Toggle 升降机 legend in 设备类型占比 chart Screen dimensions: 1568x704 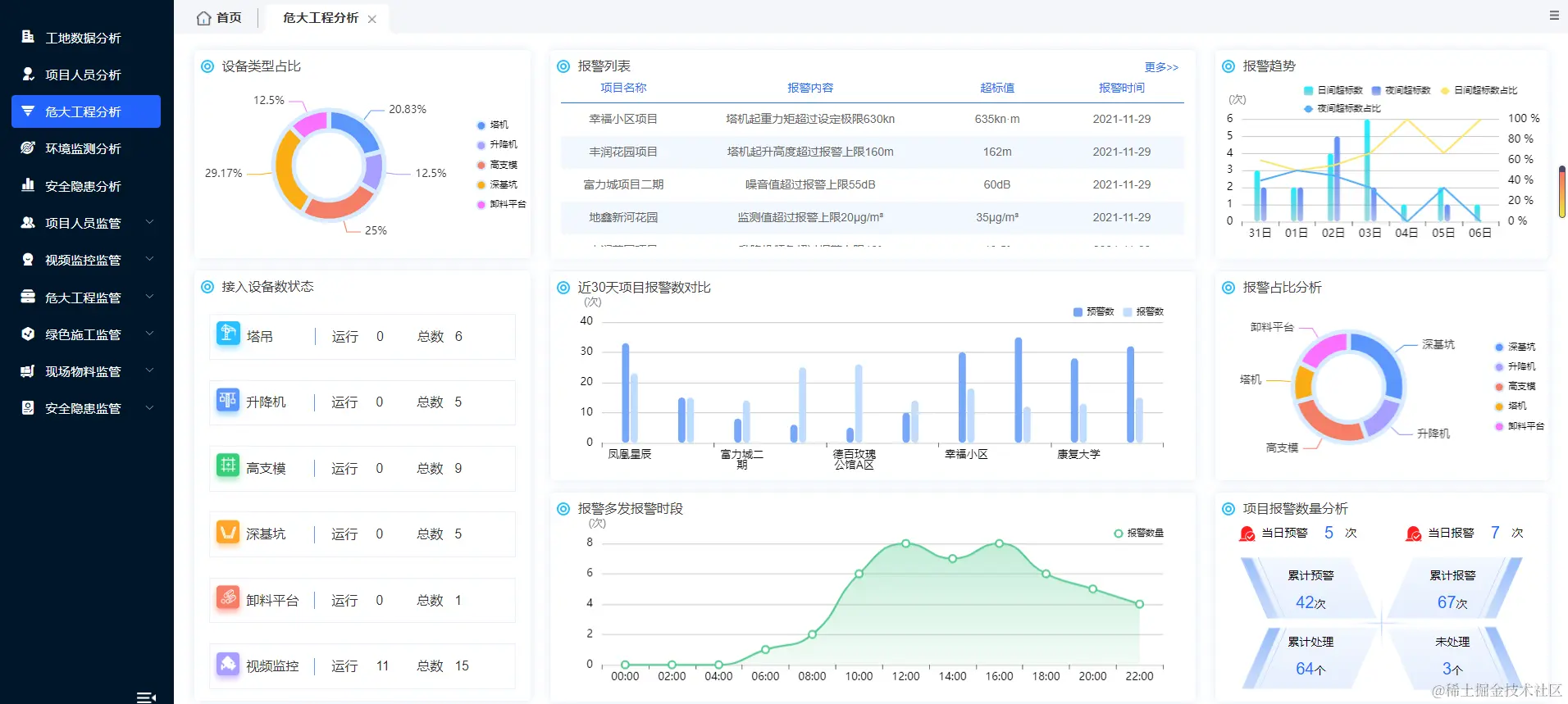click(x=497, y=144)
